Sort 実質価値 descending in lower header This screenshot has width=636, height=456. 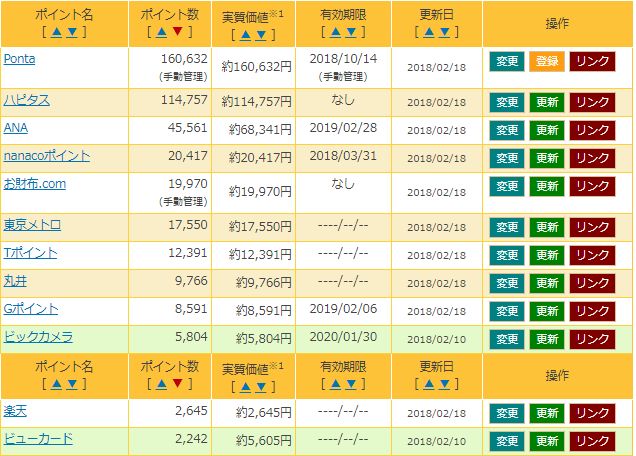pos(261,387)
